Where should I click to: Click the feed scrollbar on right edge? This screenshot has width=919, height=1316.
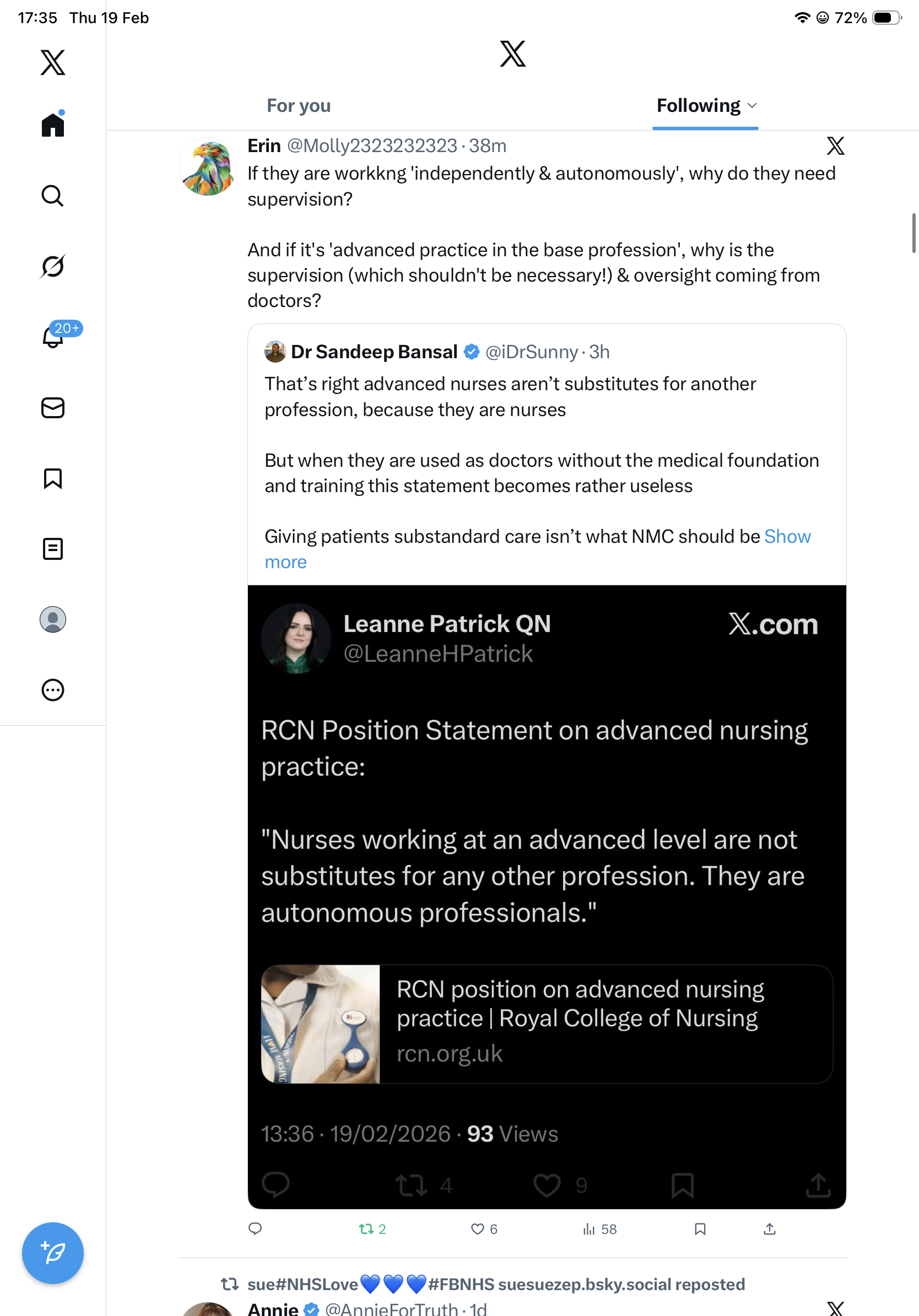pos(913,233)
